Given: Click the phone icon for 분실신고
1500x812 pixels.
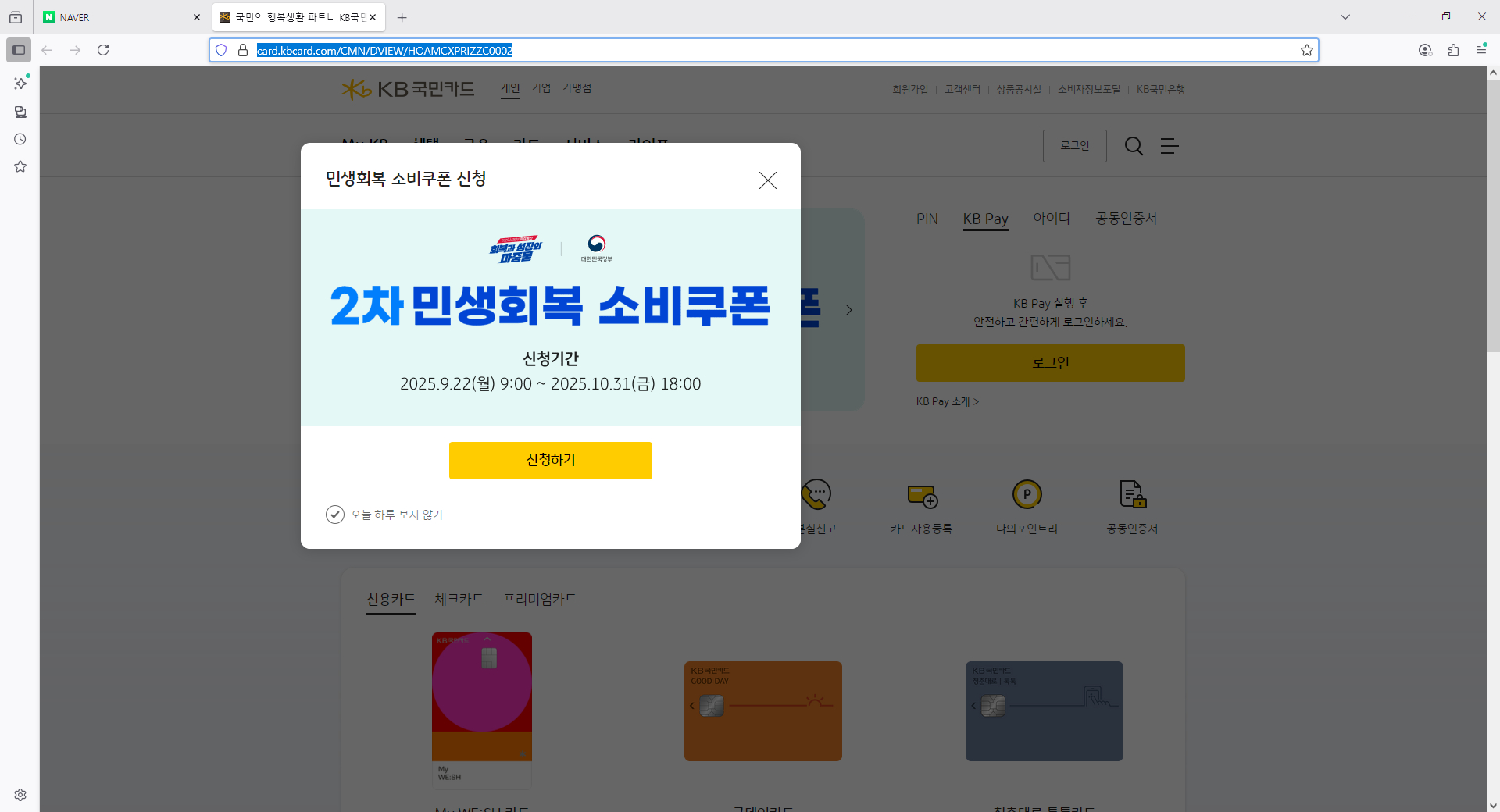Looking at the screenshot, I should pos(816,494).
